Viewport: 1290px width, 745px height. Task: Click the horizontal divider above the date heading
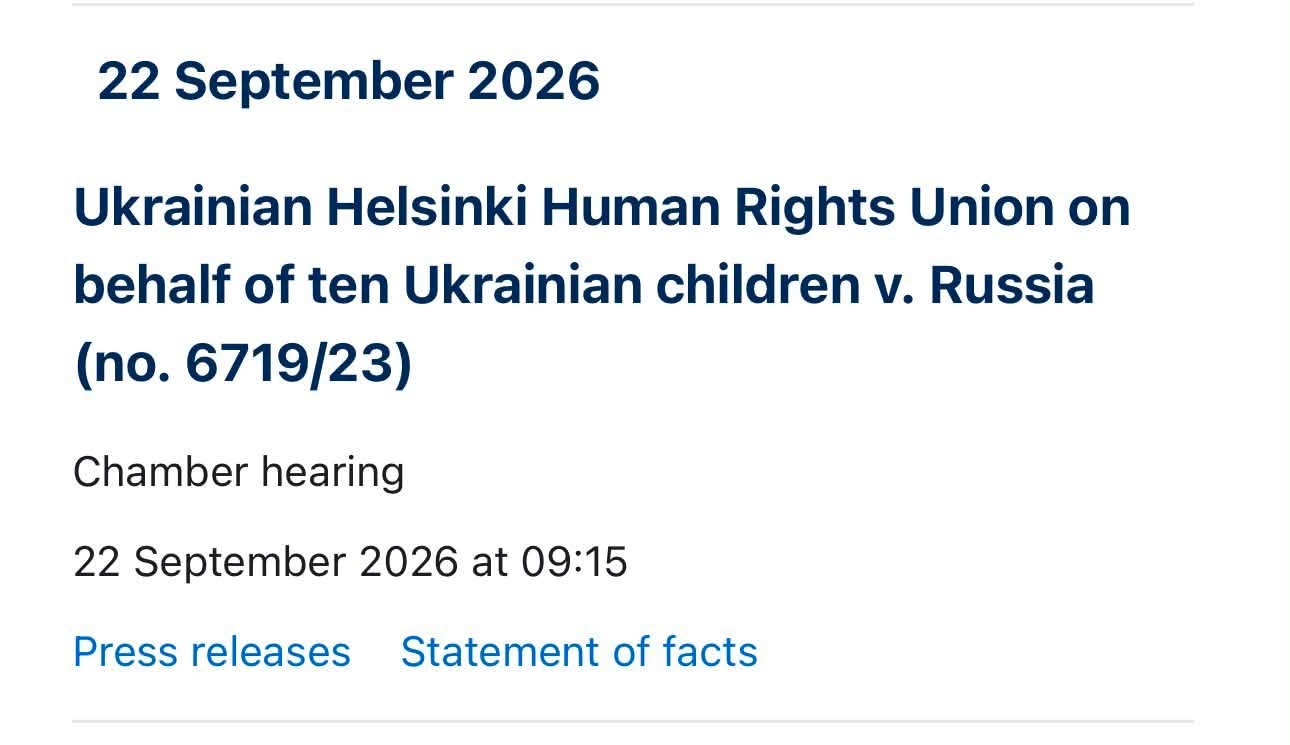coord(633,5)
